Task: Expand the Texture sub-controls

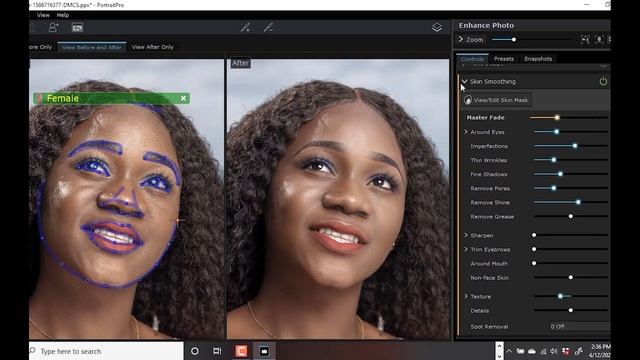Action: tap(466, 296)
